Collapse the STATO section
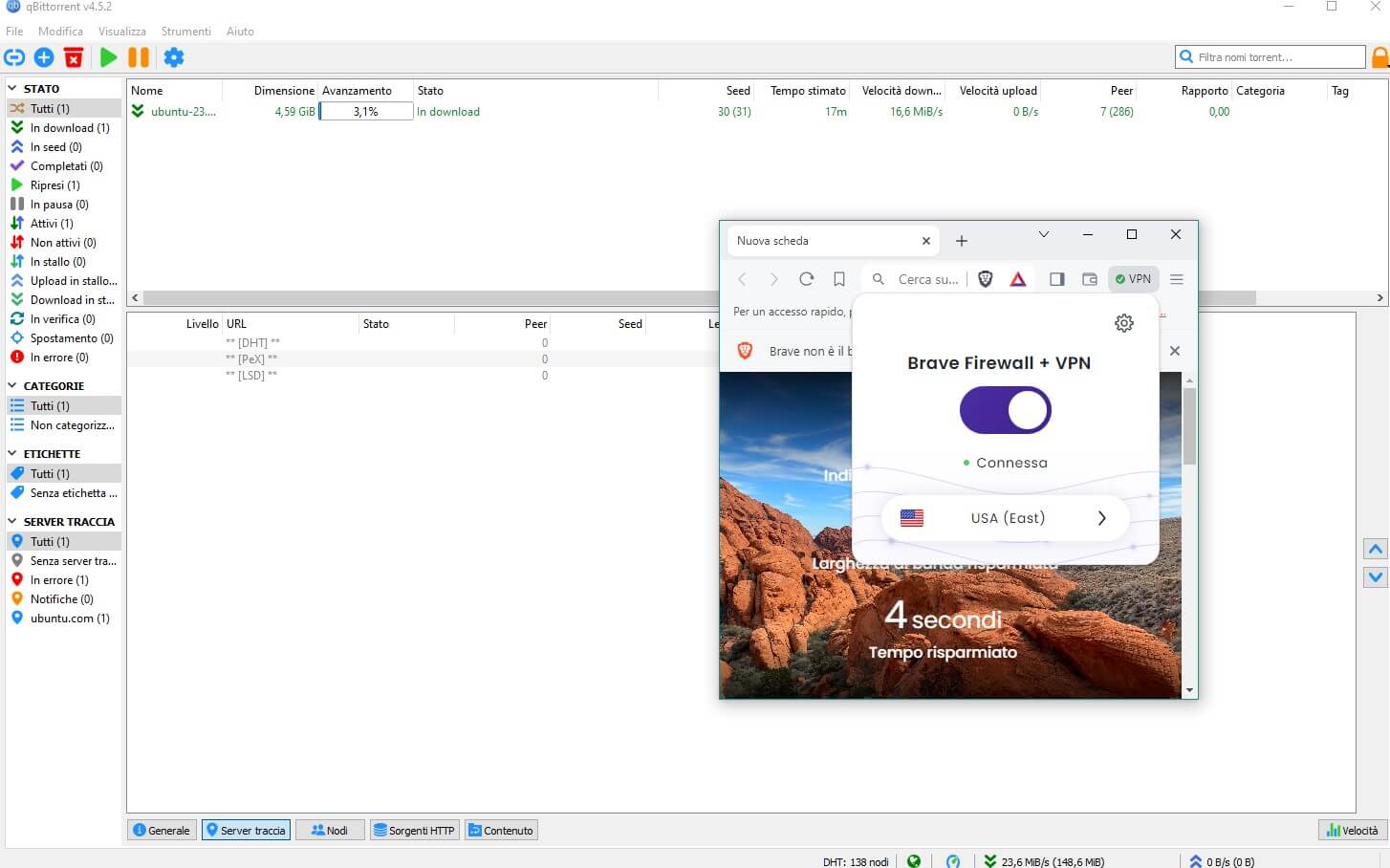This screenshot has width=1390, height=868. pyautogui.click(x=12, y=89)
